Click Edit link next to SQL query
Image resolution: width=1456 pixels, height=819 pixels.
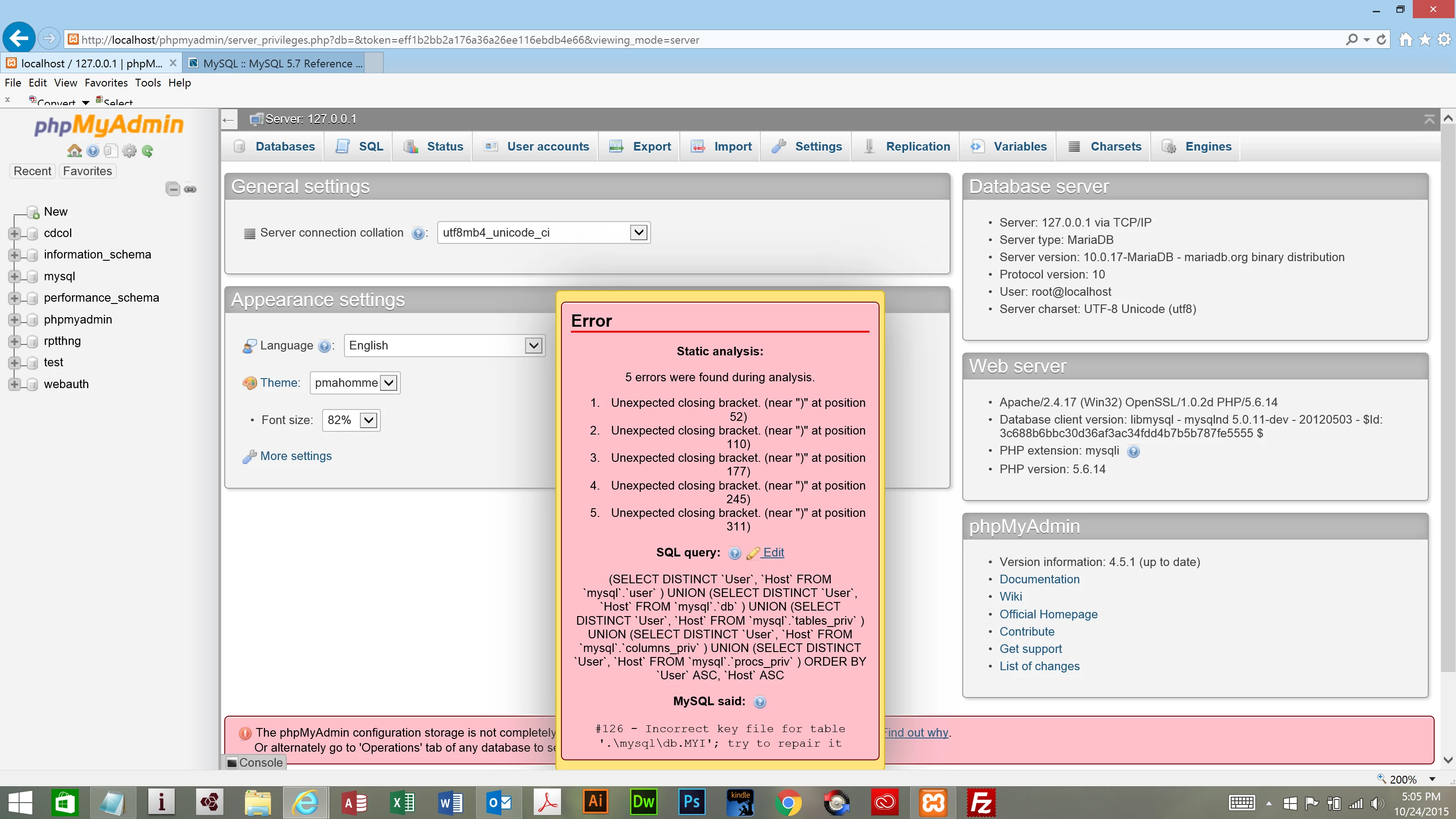pos(773,552)
